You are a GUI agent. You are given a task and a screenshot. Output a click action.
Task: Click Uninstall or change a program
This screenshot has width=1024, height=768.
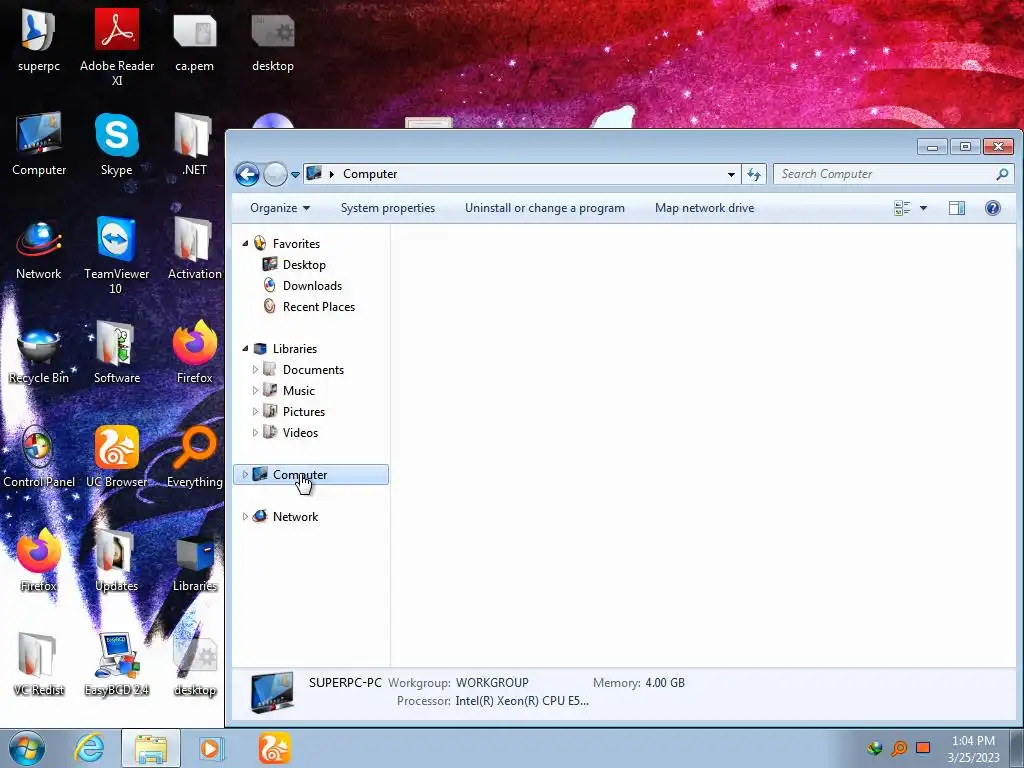[x=545, y=208]
